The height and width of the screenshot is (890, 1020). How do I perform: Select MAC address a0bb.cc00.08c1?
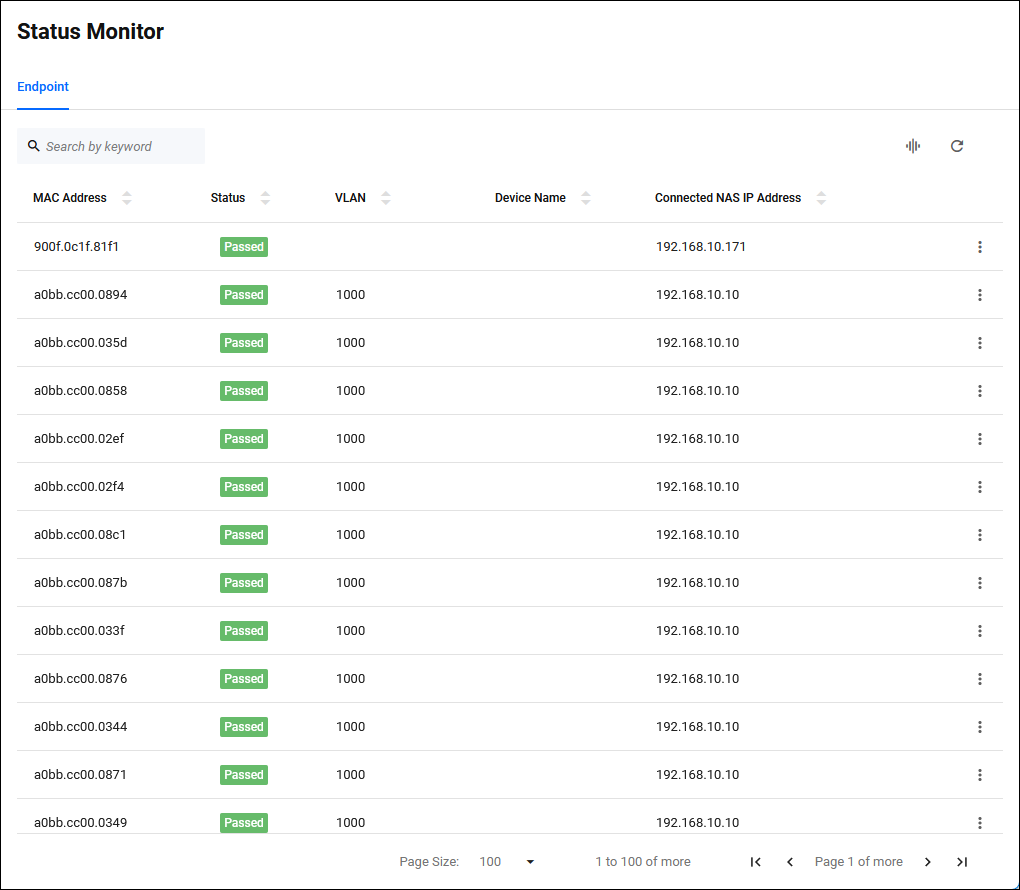click(x=80, y=535)
